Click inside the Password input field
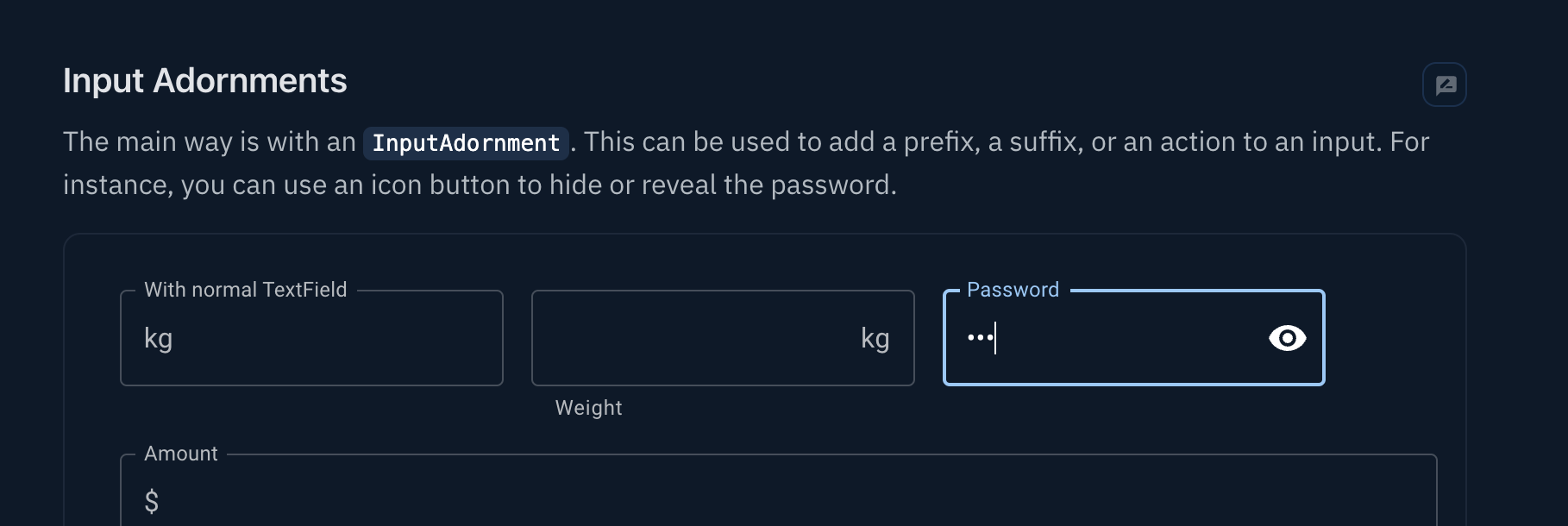1568x526 pixels. tap(1121, 338)
